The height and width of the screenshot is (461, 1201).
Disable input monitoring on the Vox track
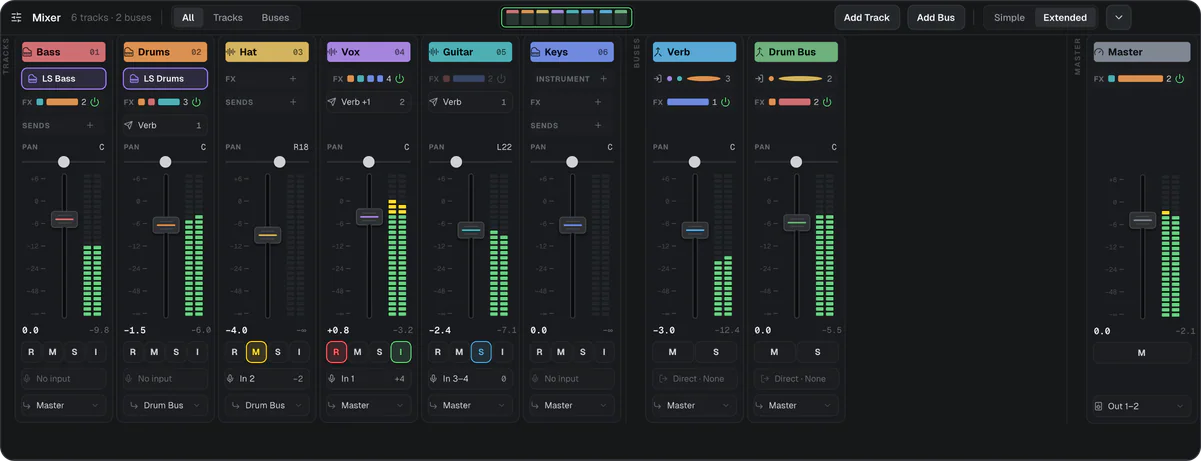pos(400,352)
